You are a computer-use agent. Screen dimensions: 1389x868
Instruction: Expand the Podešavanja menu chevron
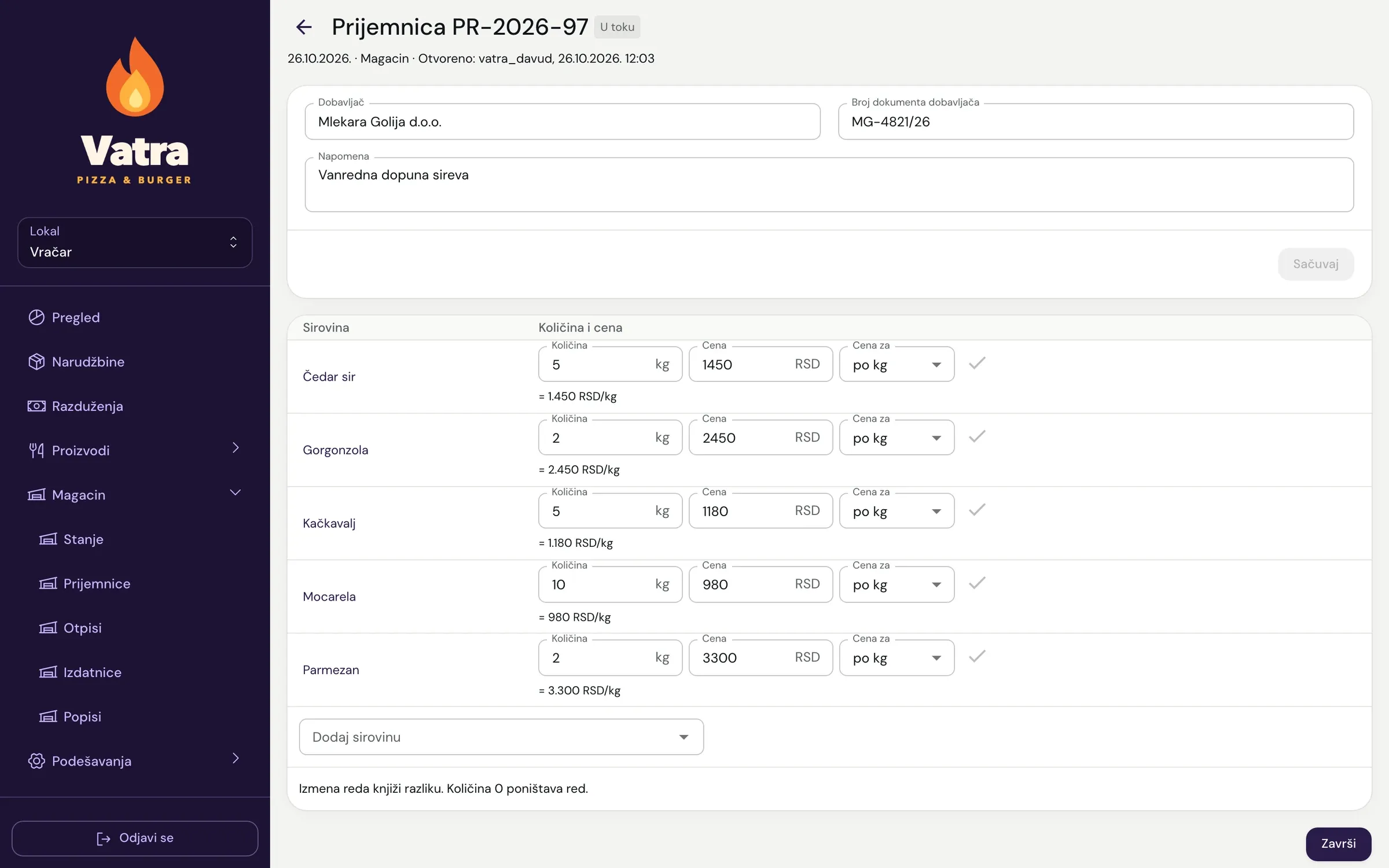tap(236, 759)
